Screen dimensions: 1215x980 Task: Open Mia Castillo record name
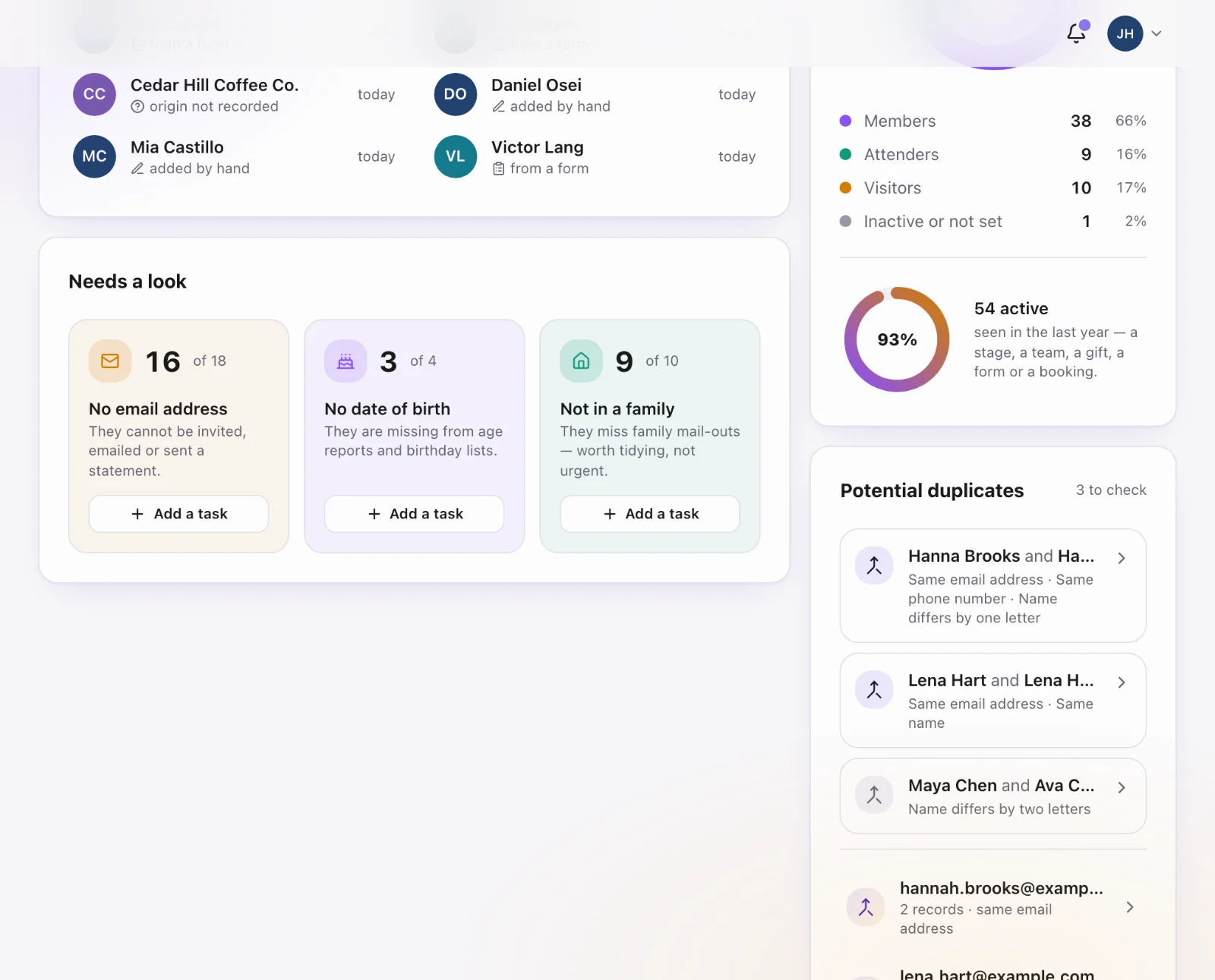[177, 147]
